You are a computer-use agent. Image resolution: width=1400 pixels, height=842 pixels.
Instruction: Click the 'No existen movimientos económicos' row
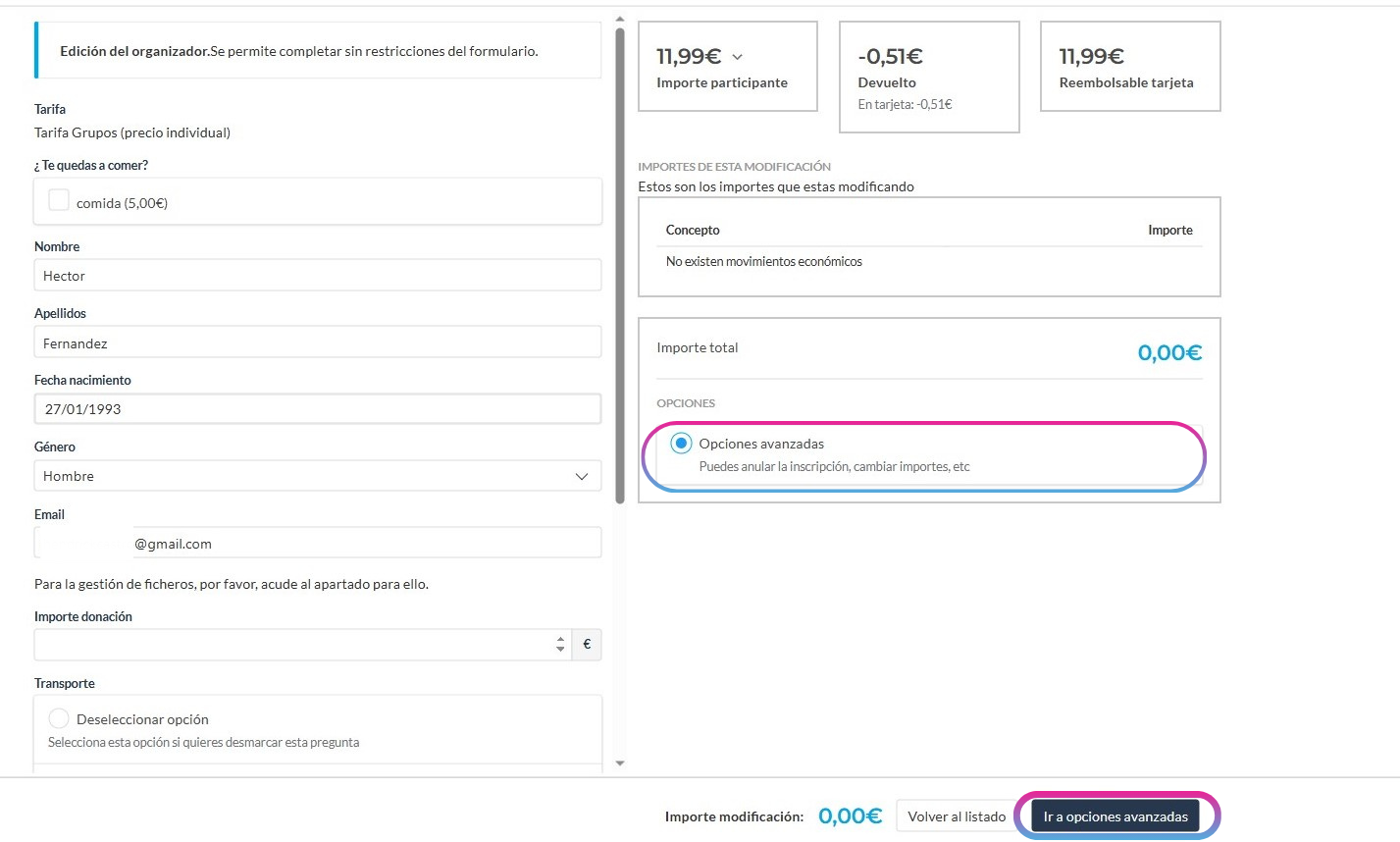click(929, 262)
